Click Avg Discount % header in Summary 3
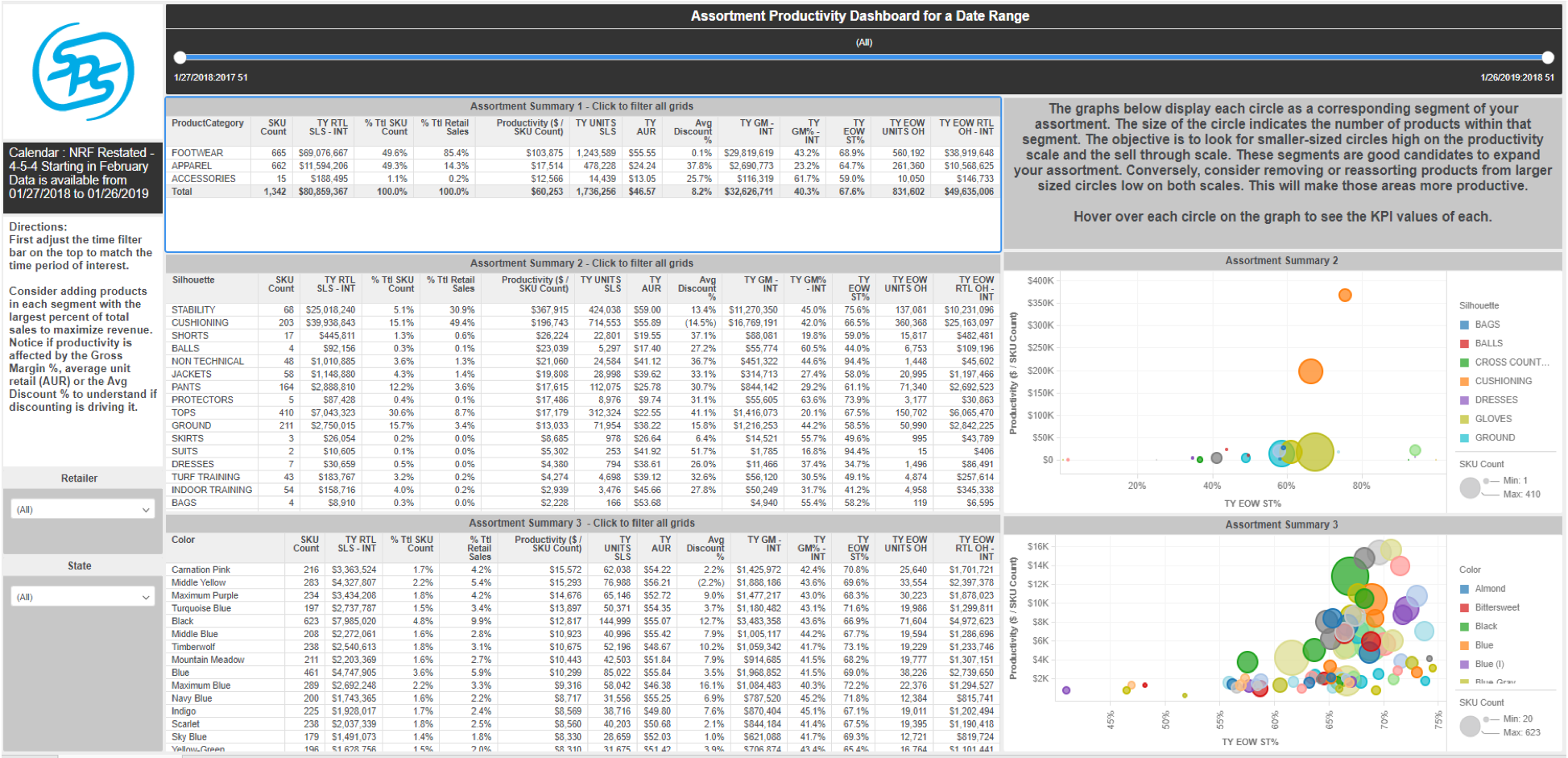The image size is (1568, 758). (x=705, y=548)
